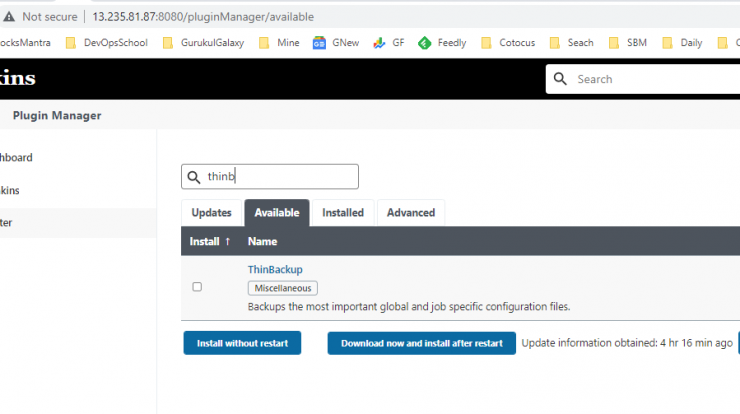
Task: Switch to the Advanced tab
Action: pyautogui.click(x=411, y=213)
